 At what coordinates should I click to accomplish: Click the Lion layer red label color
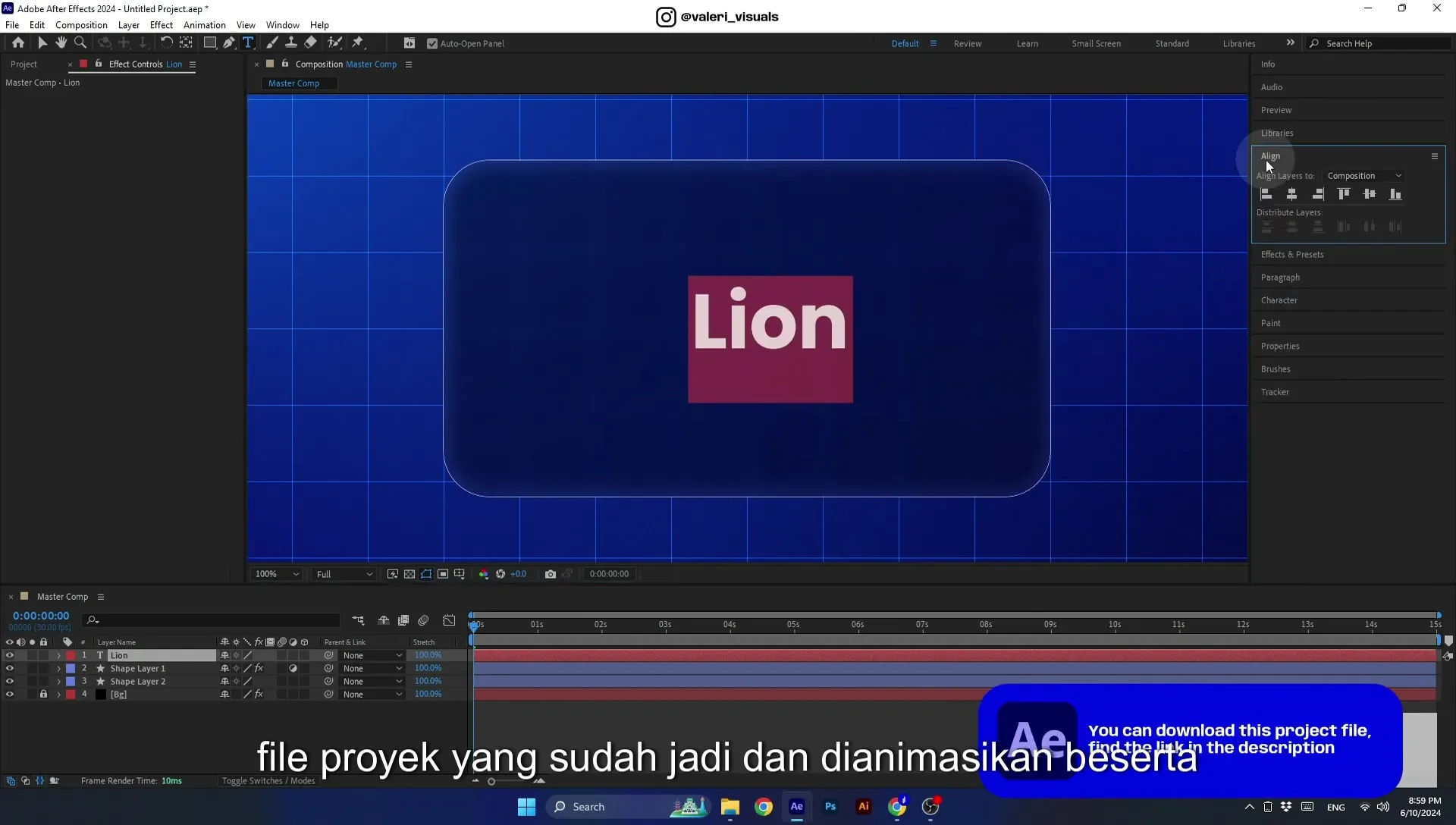71,655
